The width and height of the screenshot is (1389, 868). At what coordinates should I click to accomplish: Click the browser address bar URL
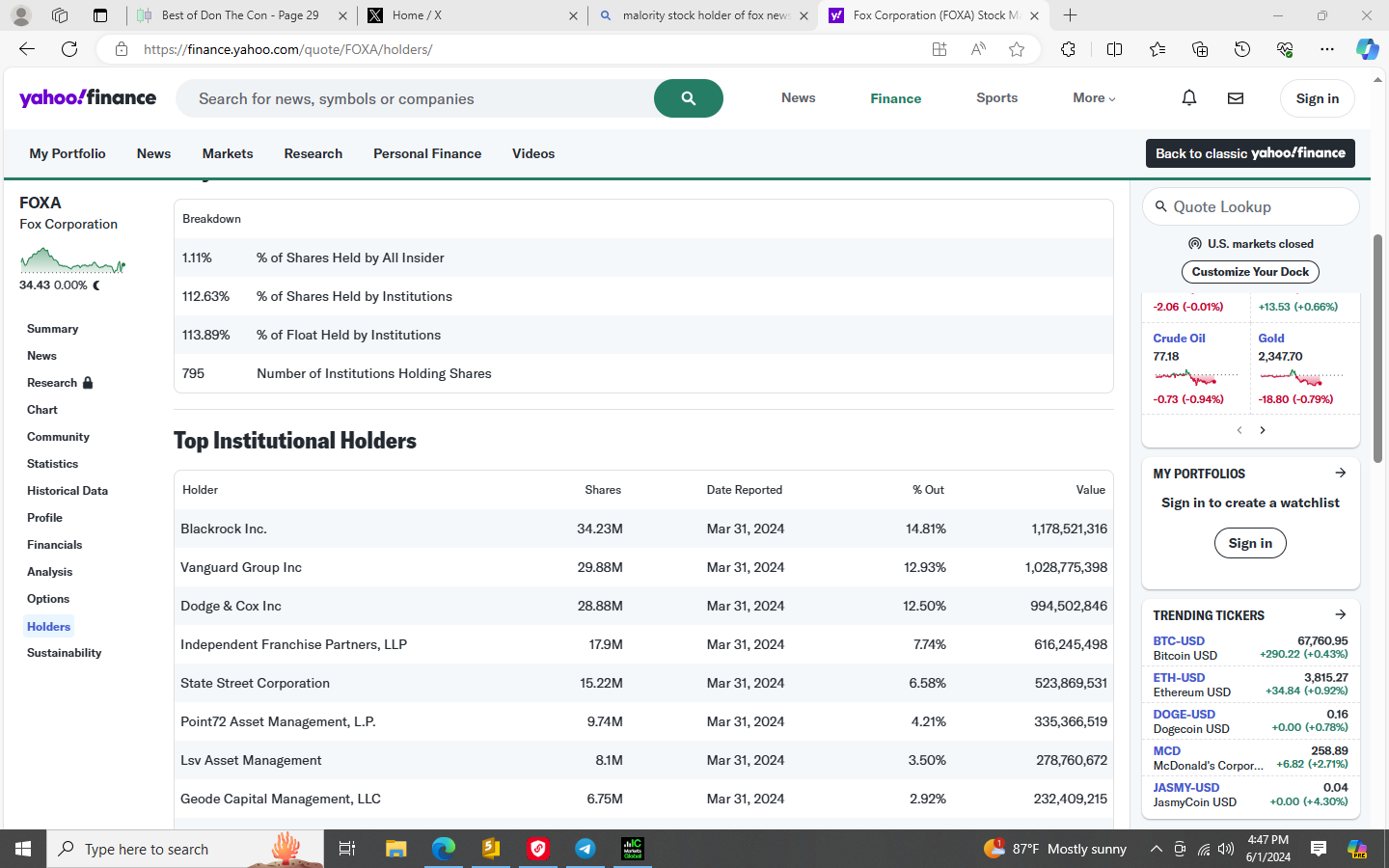(x=287, y=49)
